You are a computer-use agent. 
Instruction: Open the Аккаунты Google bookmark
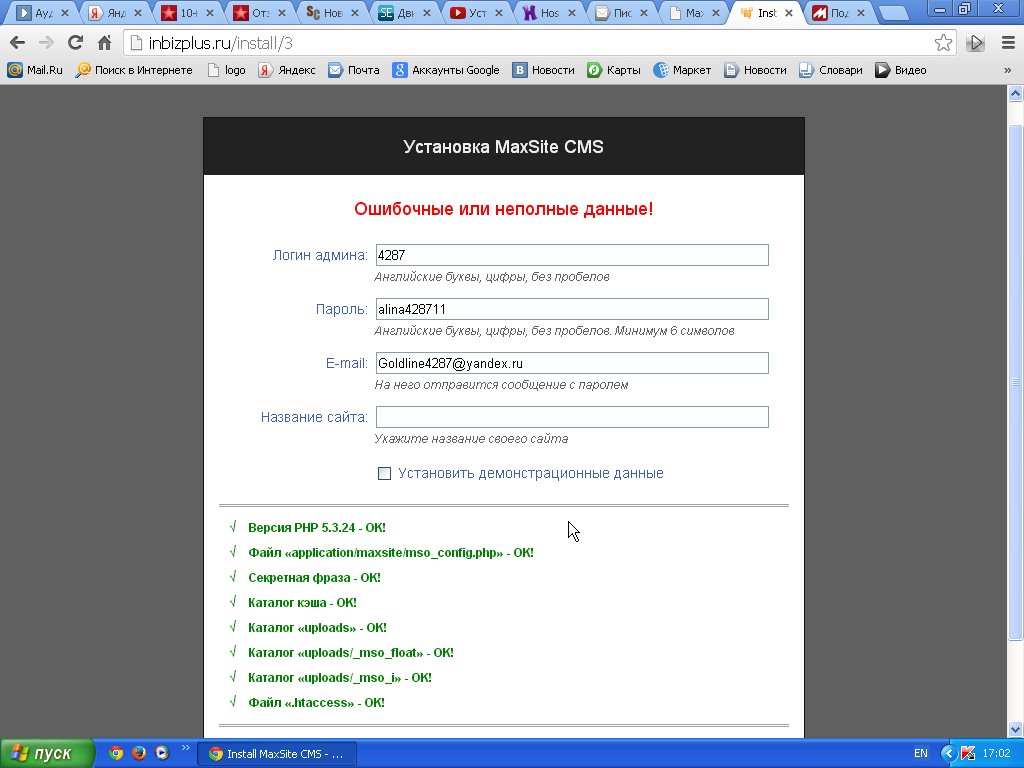coord(446,70)
